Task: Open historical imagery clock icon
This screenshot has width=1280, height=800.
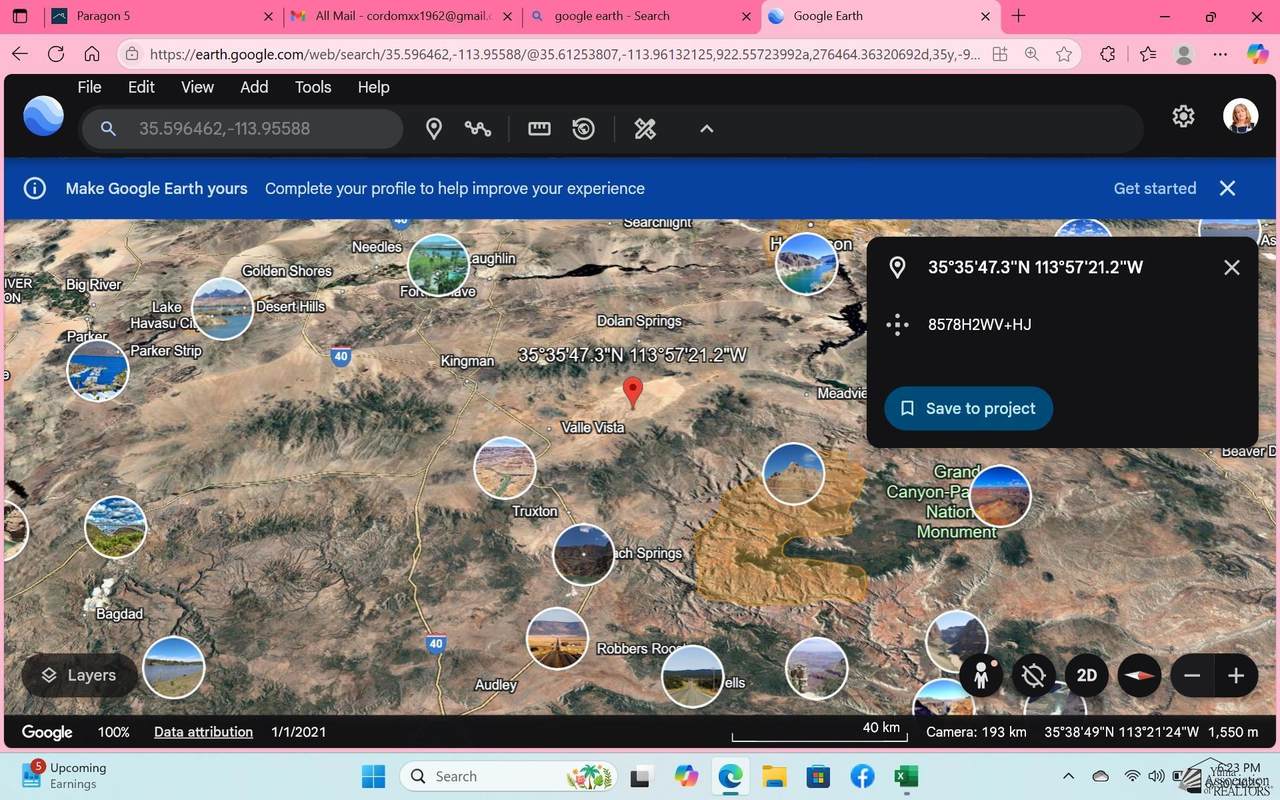Action: 584,129
